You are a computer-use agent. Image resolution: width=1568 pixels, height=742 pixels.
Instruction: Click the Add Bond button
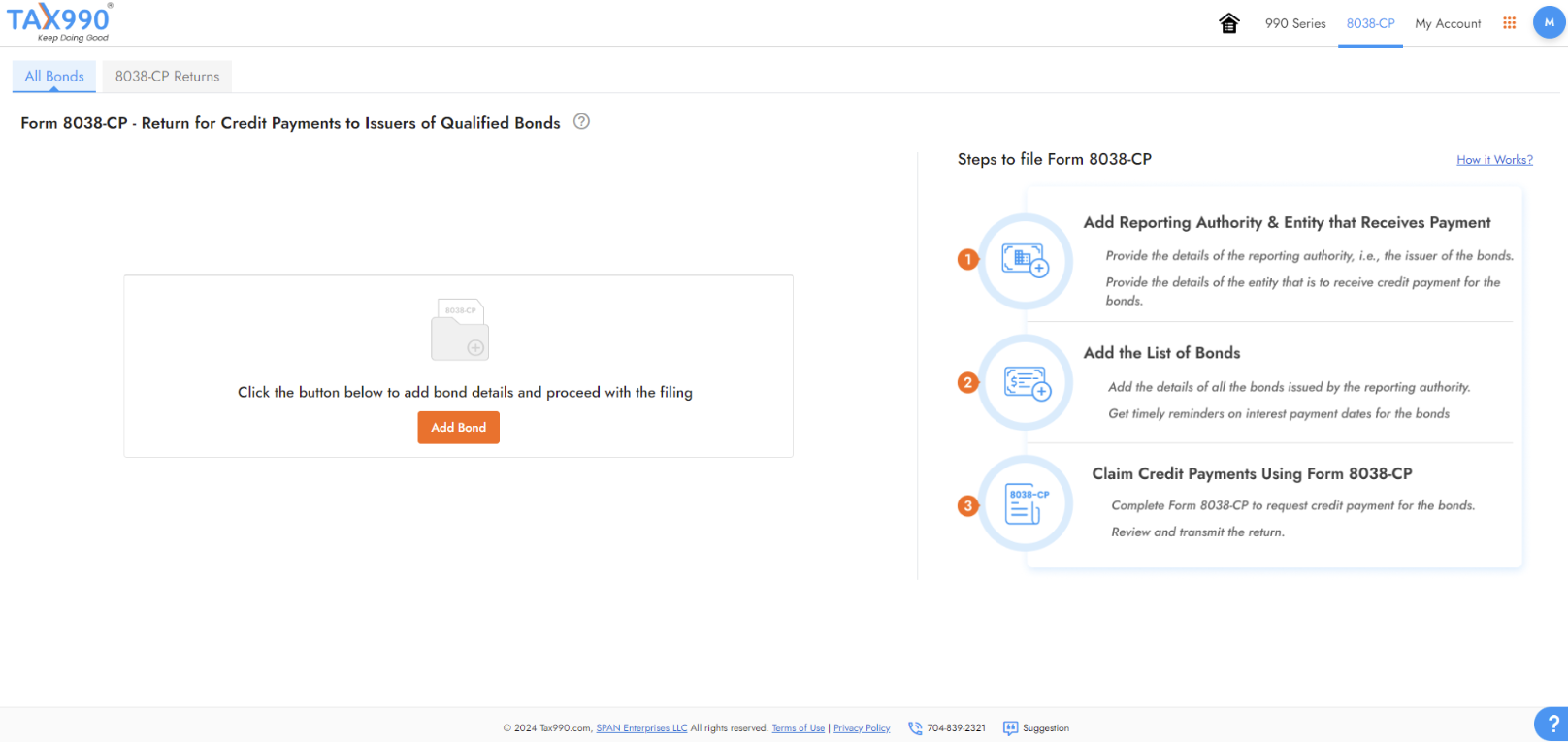458,428
